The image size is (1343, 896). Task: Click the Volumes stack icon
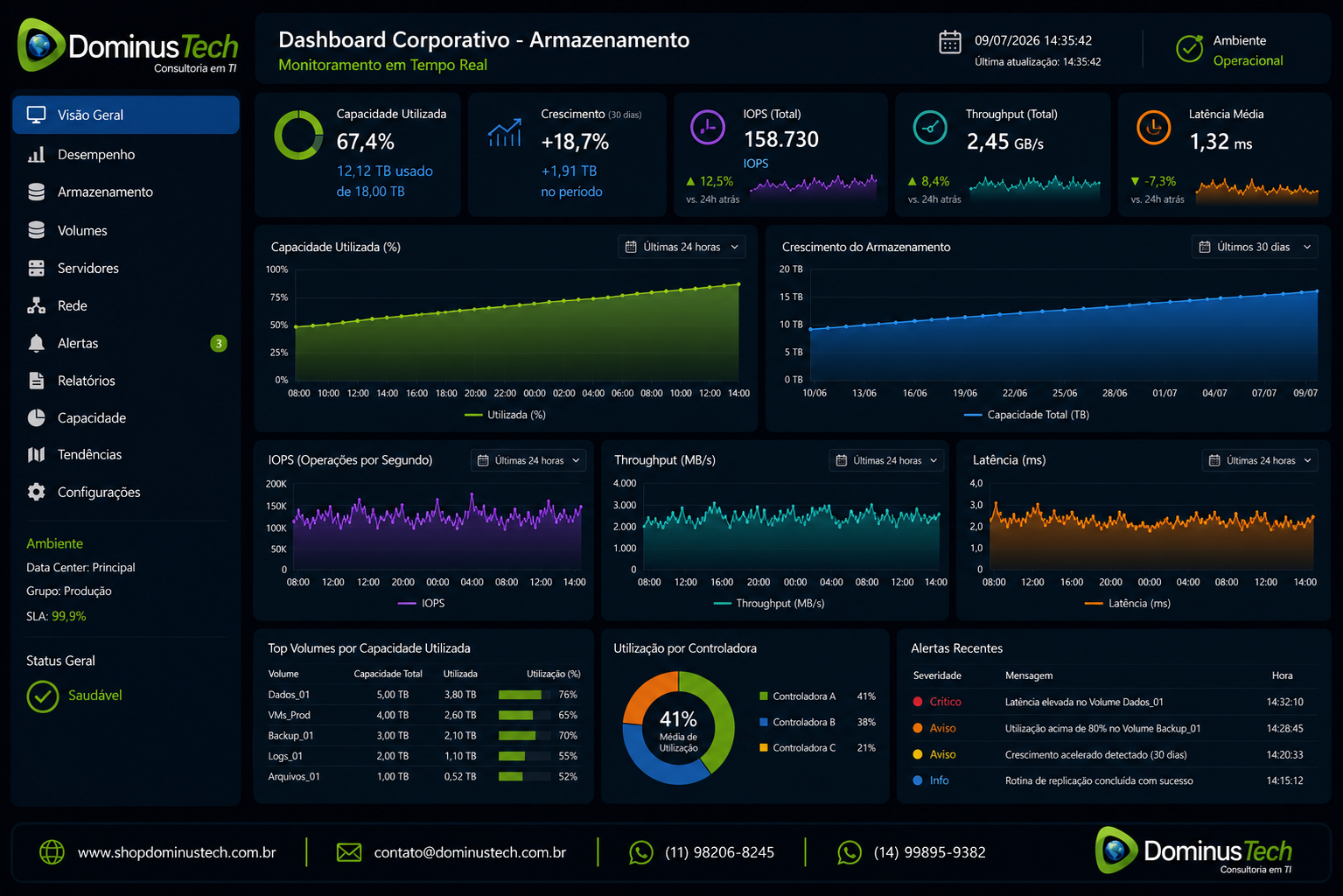[x=36, y=230]
